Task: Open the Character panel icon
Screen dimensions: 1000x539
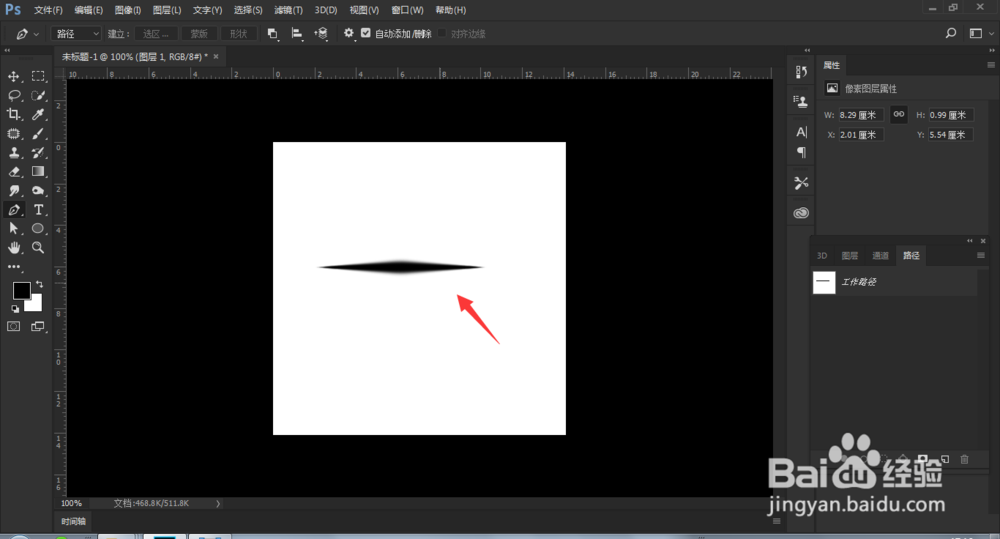Action: coord(801,132)
